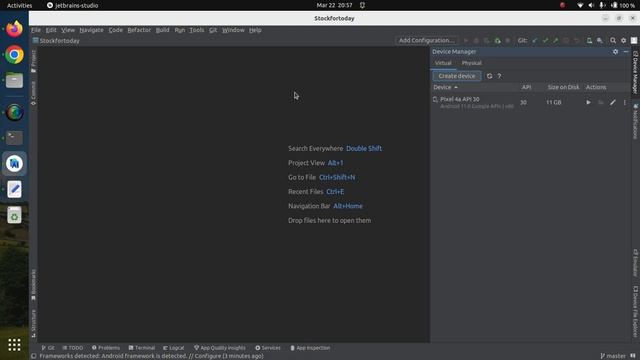Toggle the Structure tool window stripe
The image size is (640, 360).
33,323
